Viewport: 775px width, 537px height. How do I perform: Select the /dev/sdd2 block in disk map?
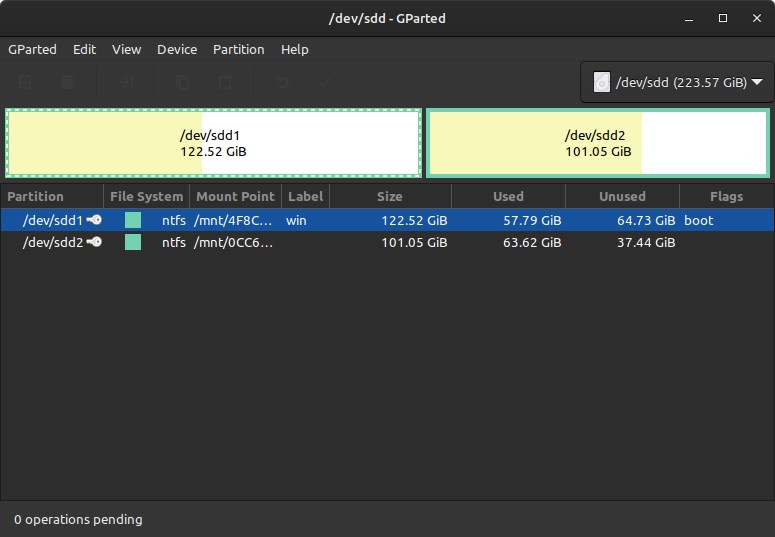tap(598, 143)
